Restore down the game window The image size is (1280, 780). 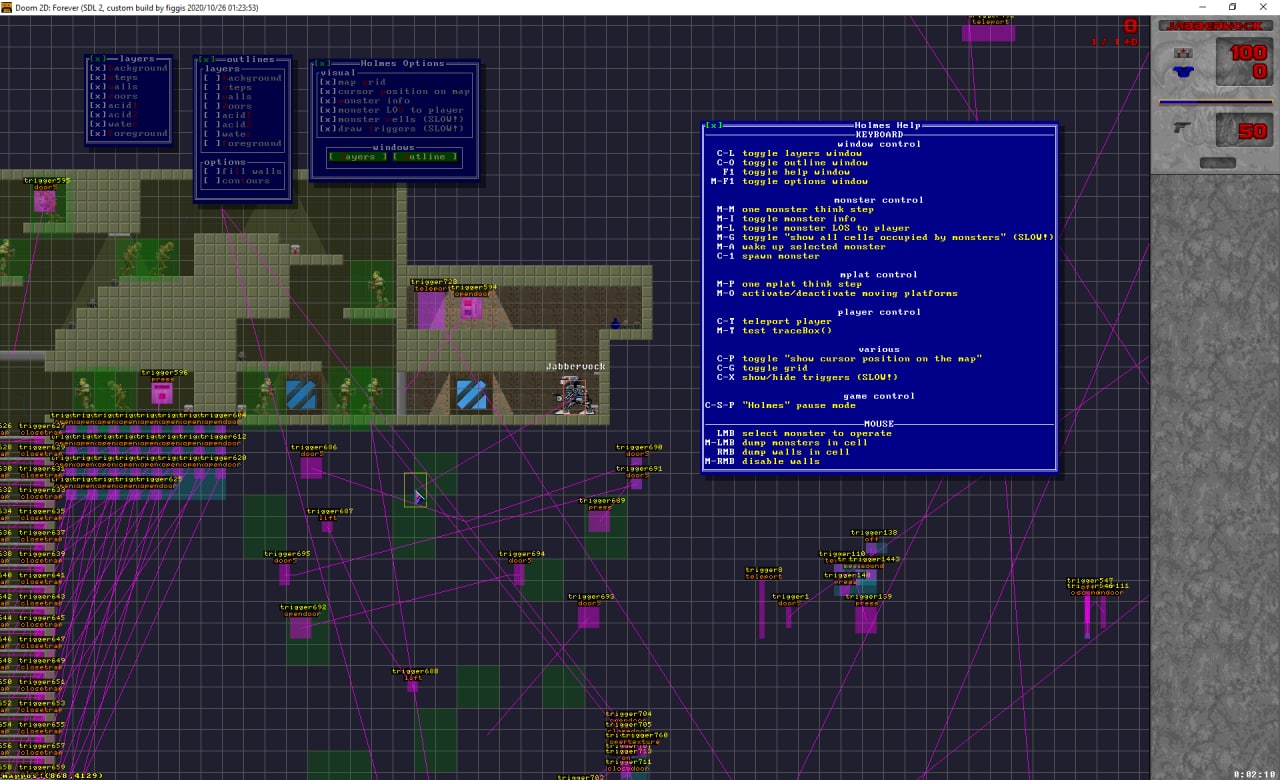click(1232, 7)
